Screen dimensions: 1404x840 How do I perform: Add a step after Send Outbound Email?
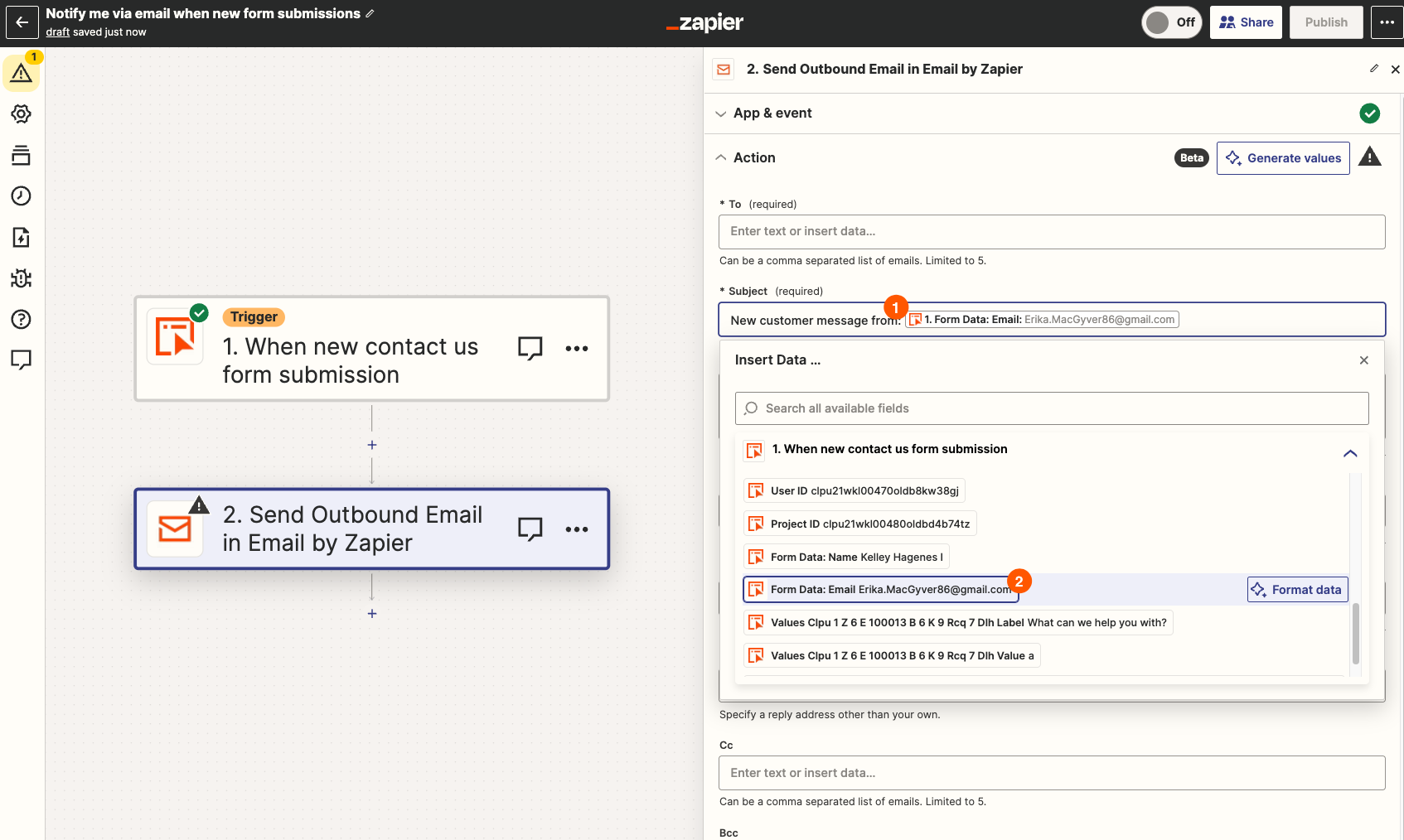pyautogui.click(x=372, y=614)
